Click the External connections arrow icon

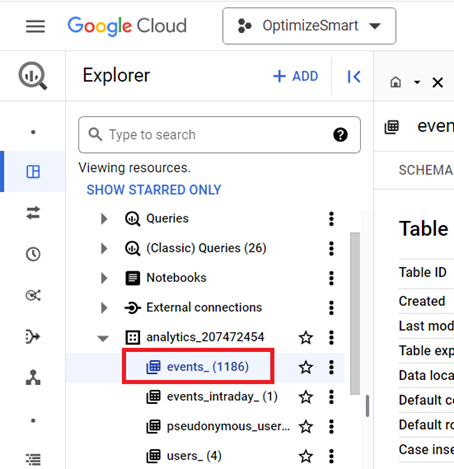132,308
